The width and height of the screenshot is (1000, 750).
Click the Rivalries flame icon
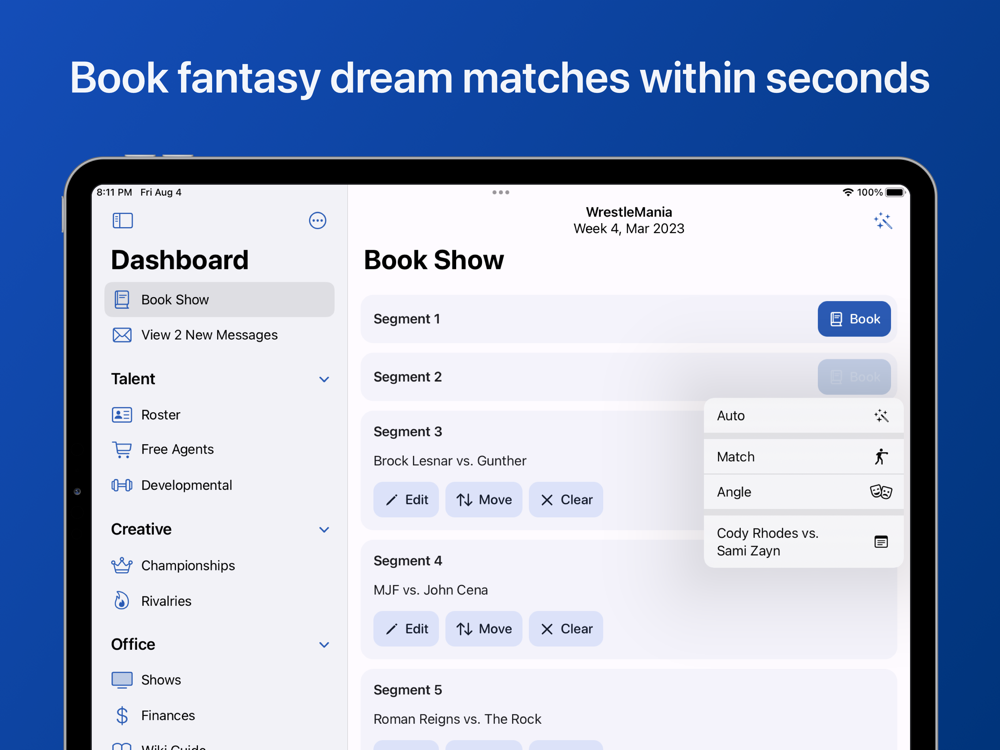click(x=122, y=601)
